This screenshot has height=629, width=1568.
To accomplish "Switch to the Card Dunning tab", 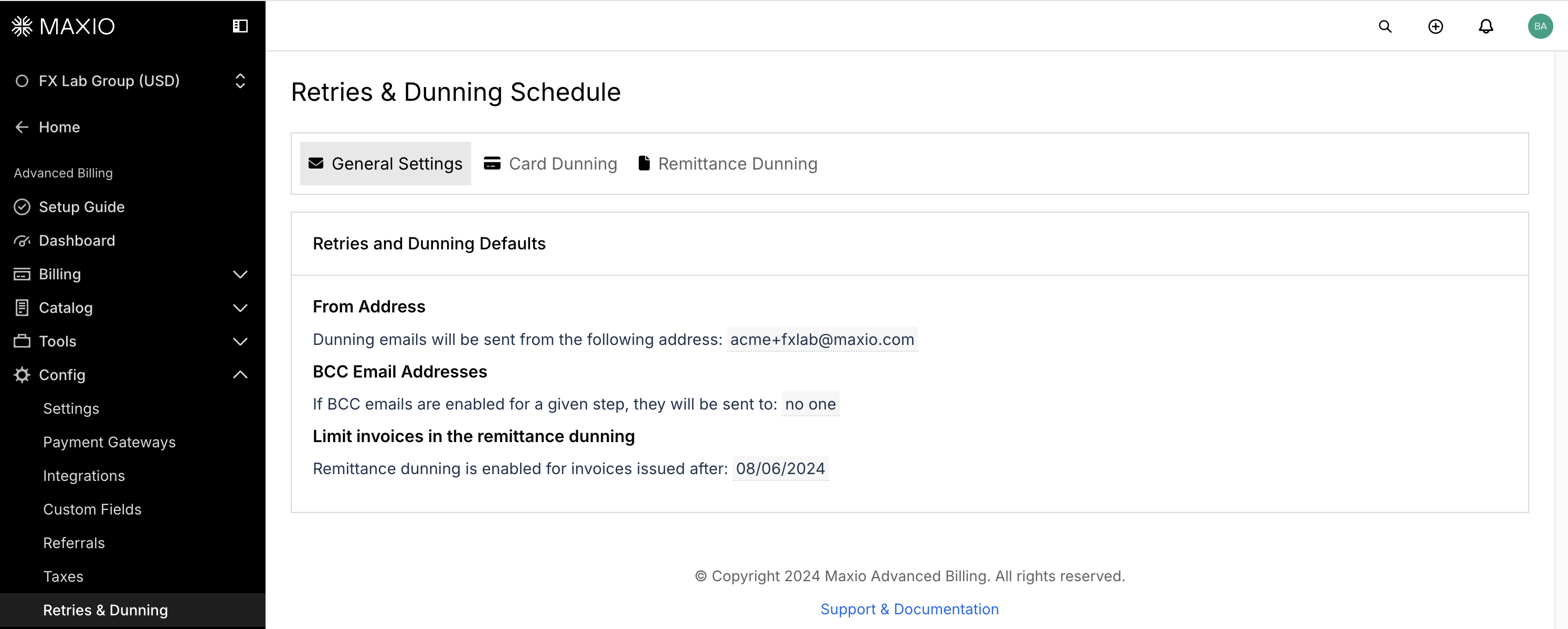I will click(550, 163).
